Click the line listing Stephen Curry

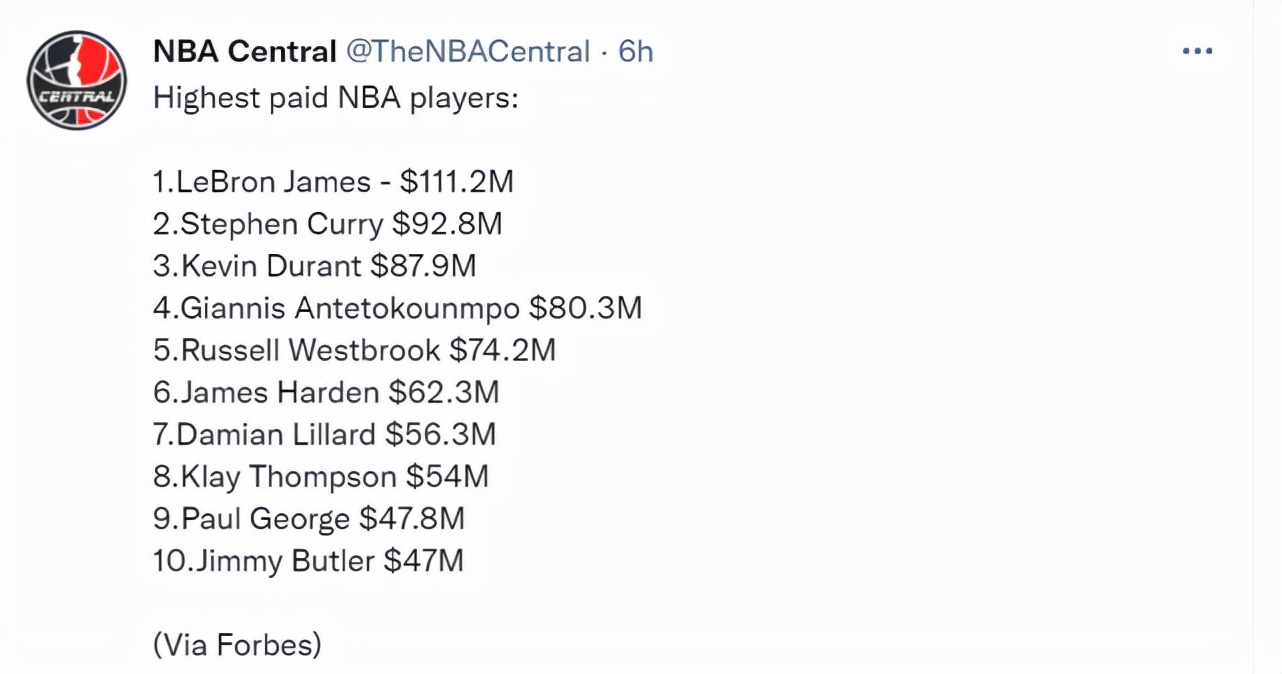pyautogui.click(x=327, y=223)
